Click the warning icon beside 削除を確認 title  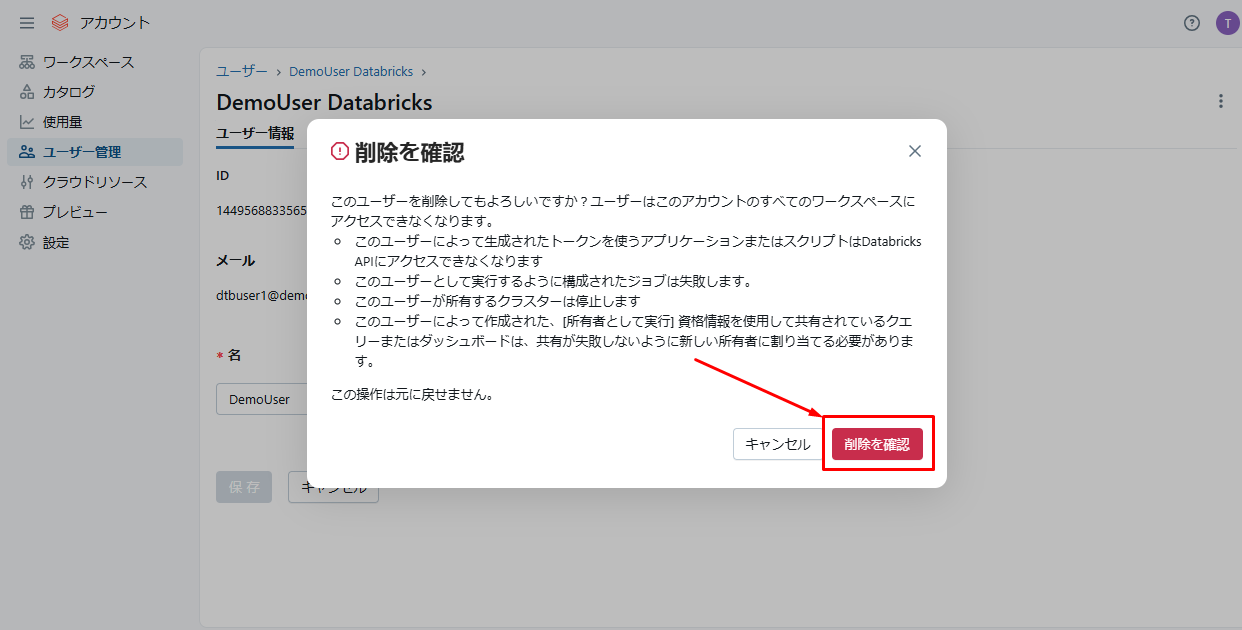pos(340,151)
